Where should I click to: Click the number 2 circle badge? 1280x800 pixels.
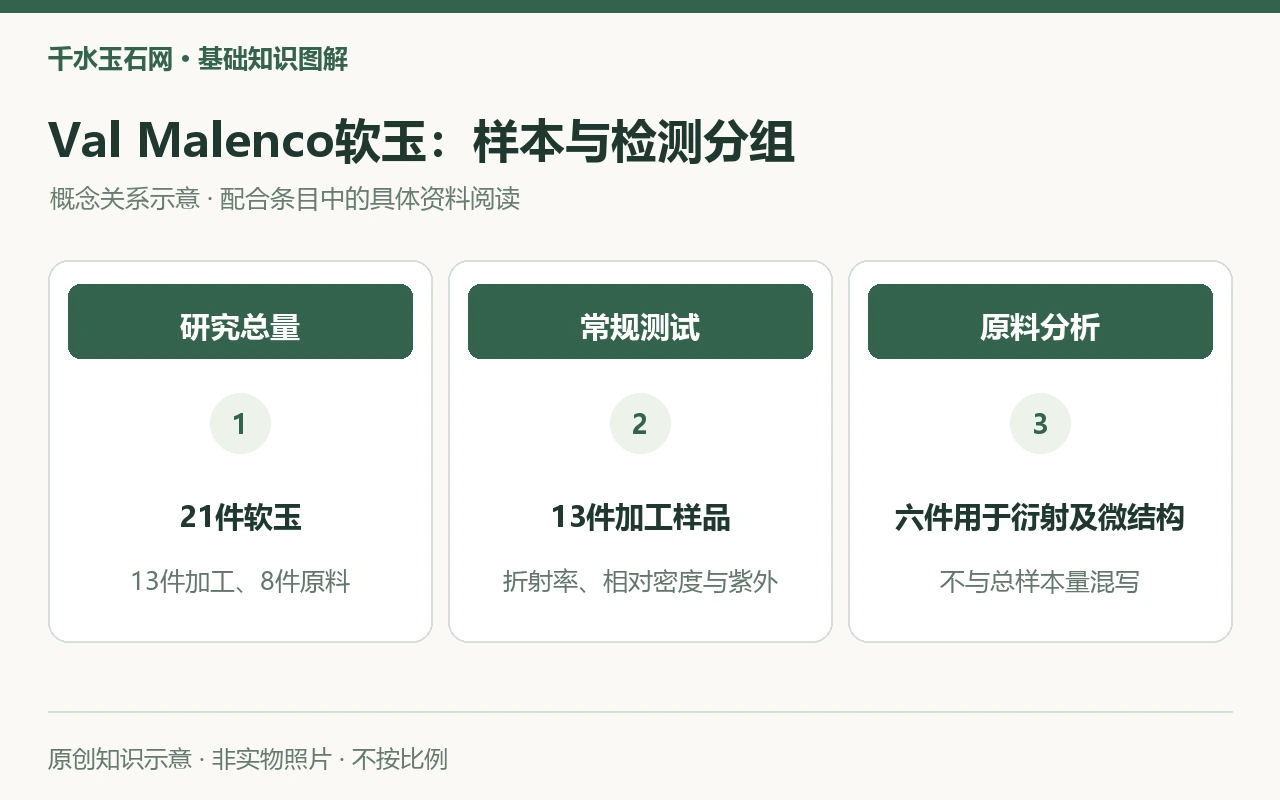point(640,424)
